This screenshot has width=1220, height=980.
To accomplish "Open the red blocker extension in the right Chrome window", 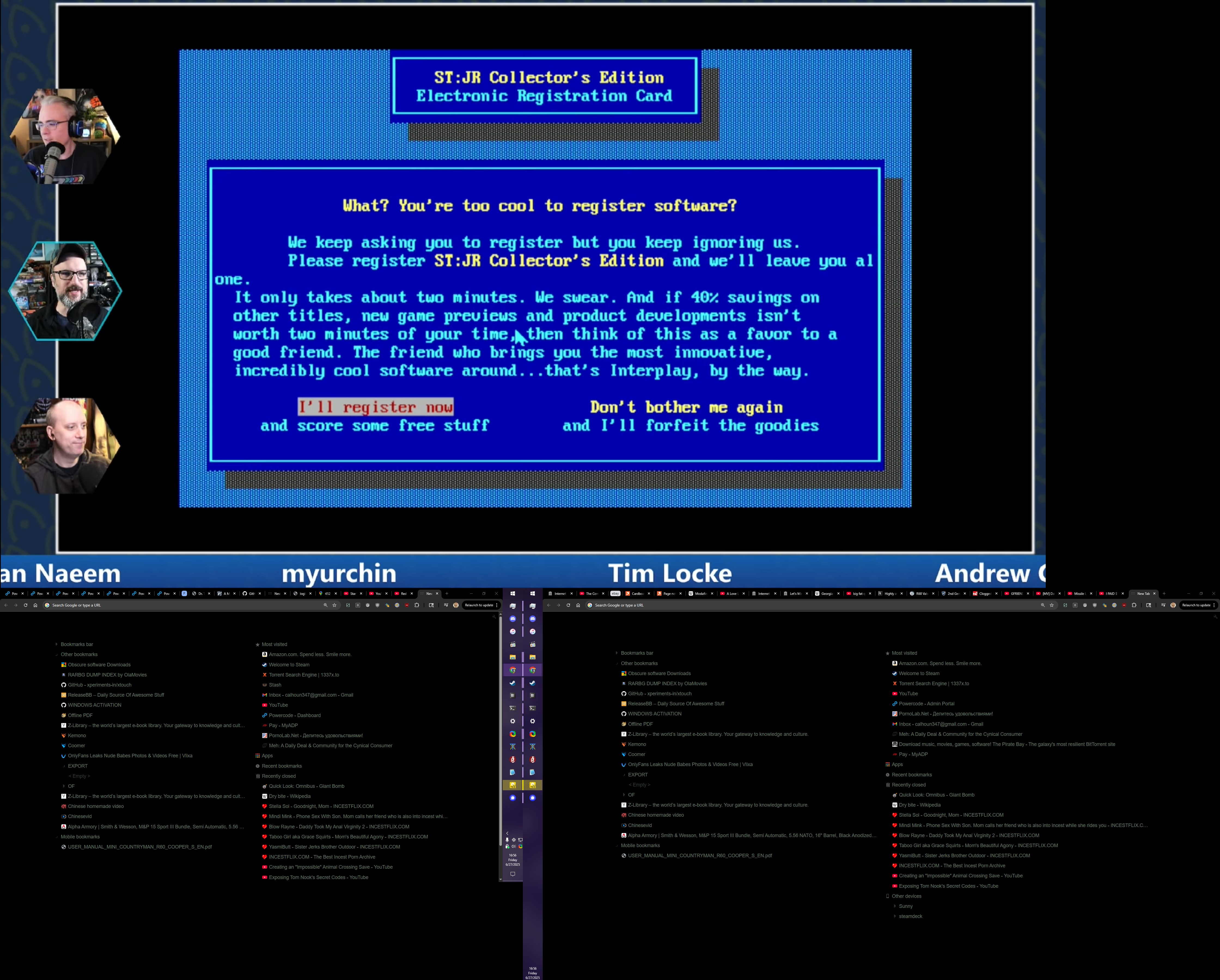I will (1124, 605).
